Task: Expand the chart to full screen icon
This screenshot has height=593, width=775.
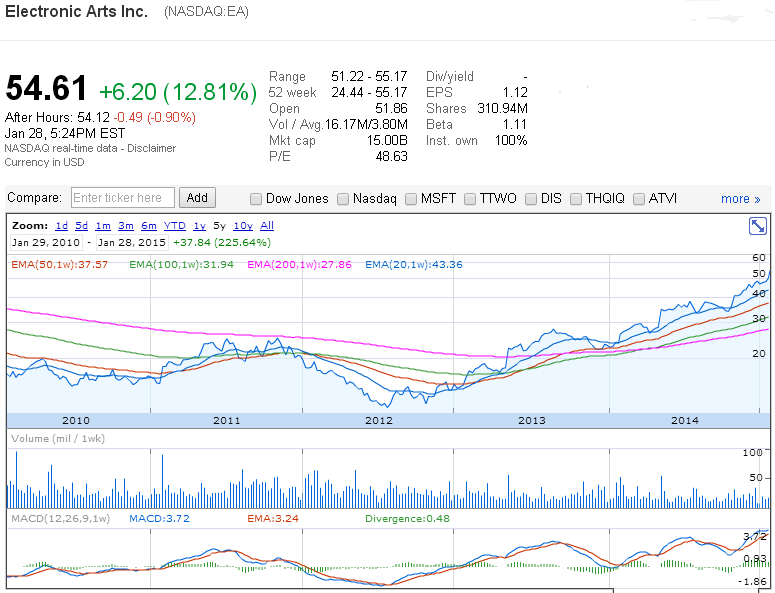Action: tap(758, 226)
